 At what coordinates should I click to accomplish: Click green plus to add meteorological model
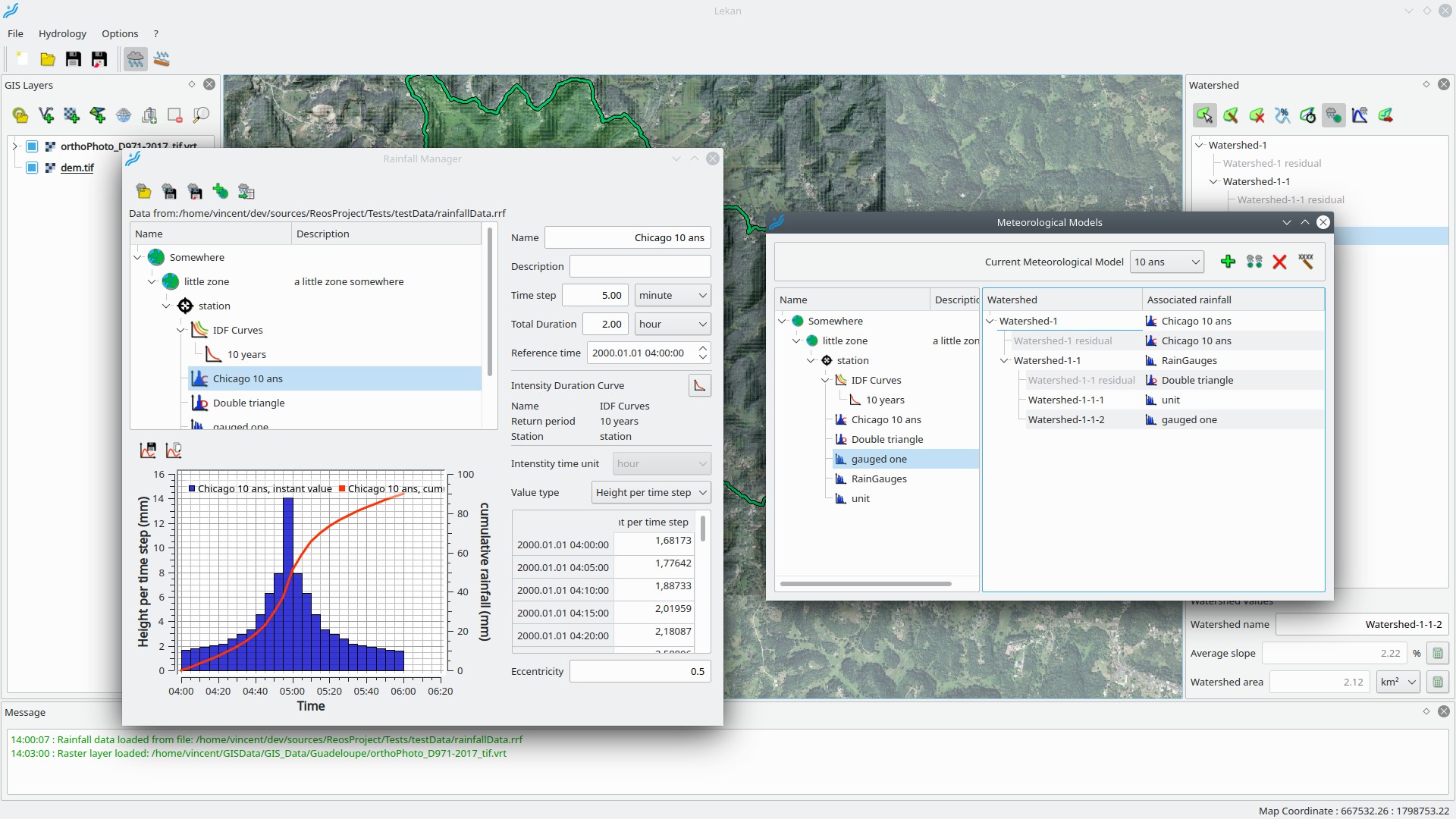[x=1228, y=262]
